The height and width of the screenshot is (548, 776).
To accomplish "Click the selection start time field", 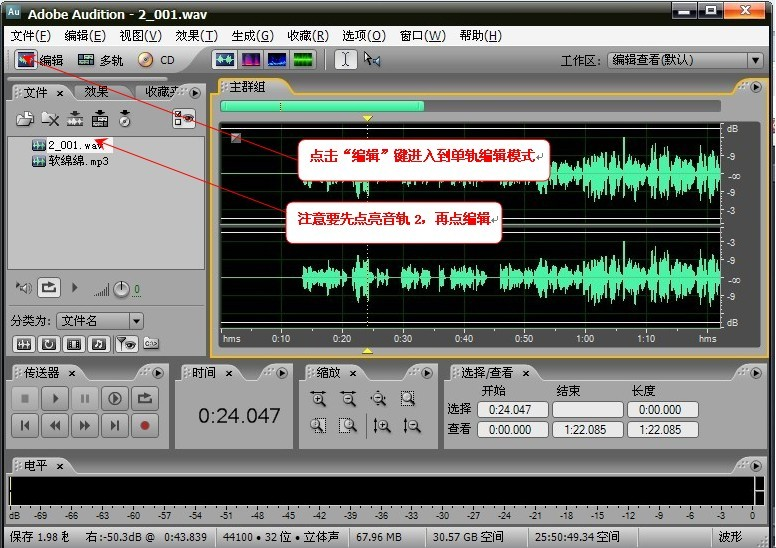I will click(512, 410).
